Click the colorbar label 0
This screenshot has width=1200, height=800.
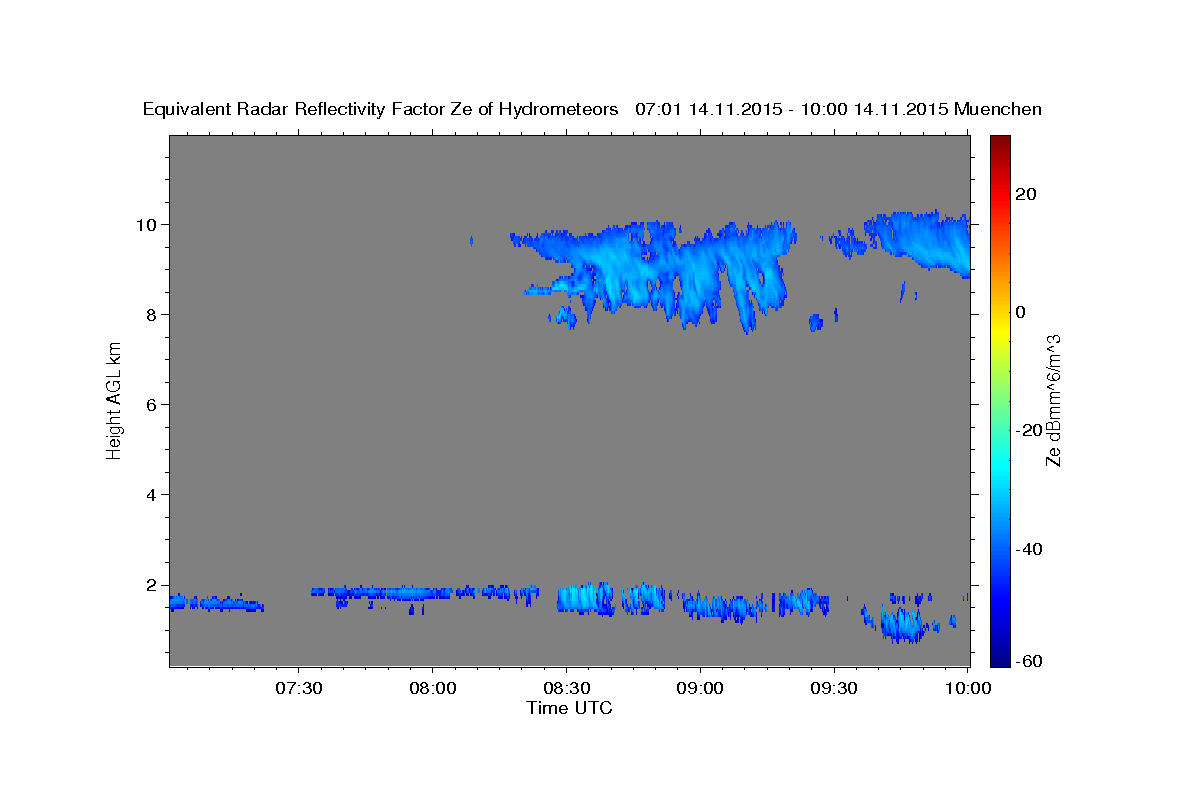click(1021, 312)
